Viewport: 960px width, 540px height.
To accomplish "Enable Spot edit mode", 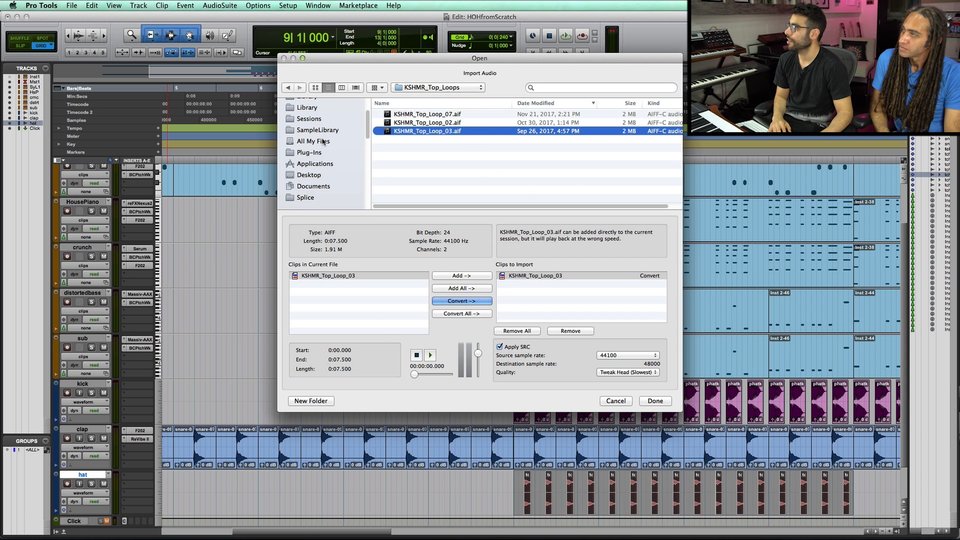I will pyautogui.click(x=43, y=38).
